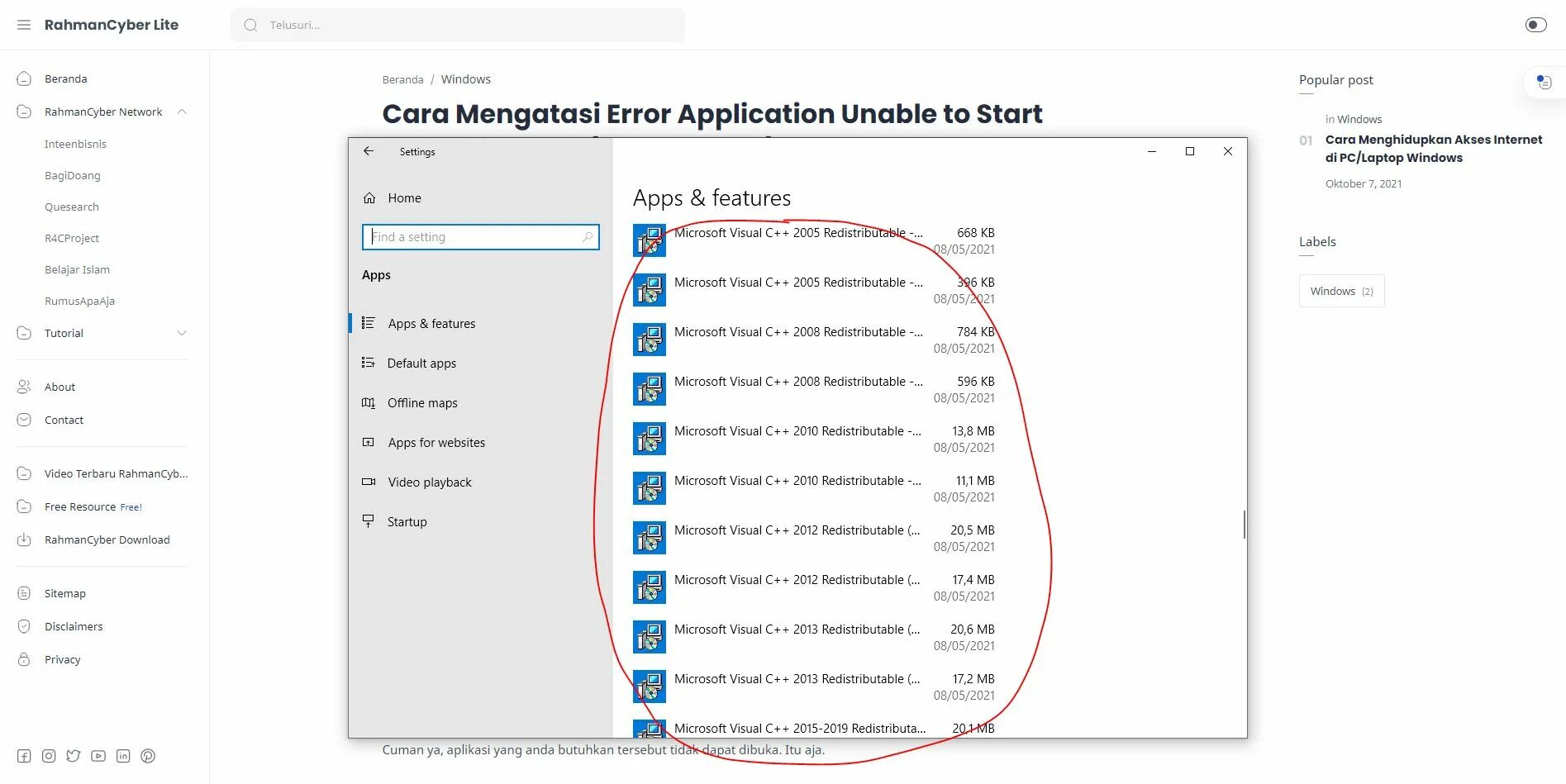Click the RahmanCyber Lite site logo

[x=112, y=25]
